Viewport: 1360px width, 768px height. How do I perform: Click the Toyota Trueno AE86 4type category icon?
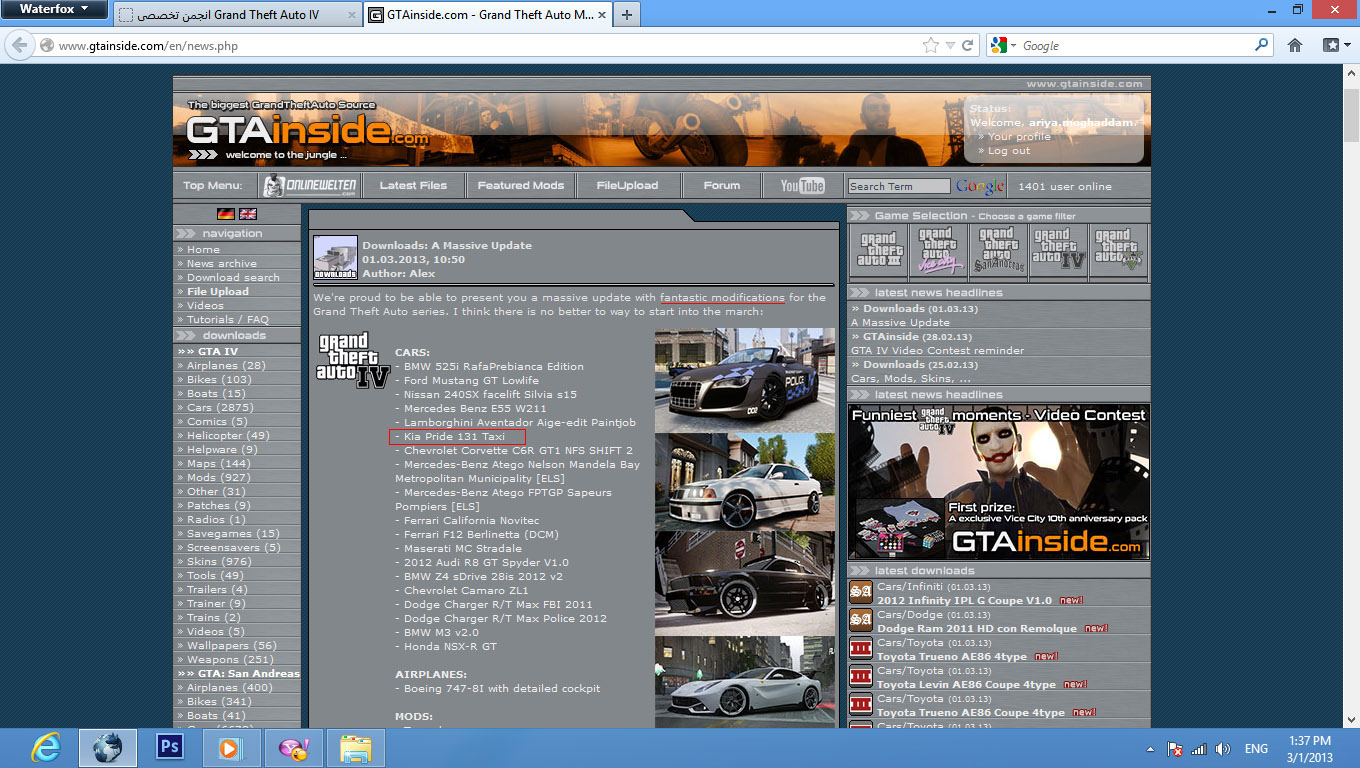click(861, 649)
